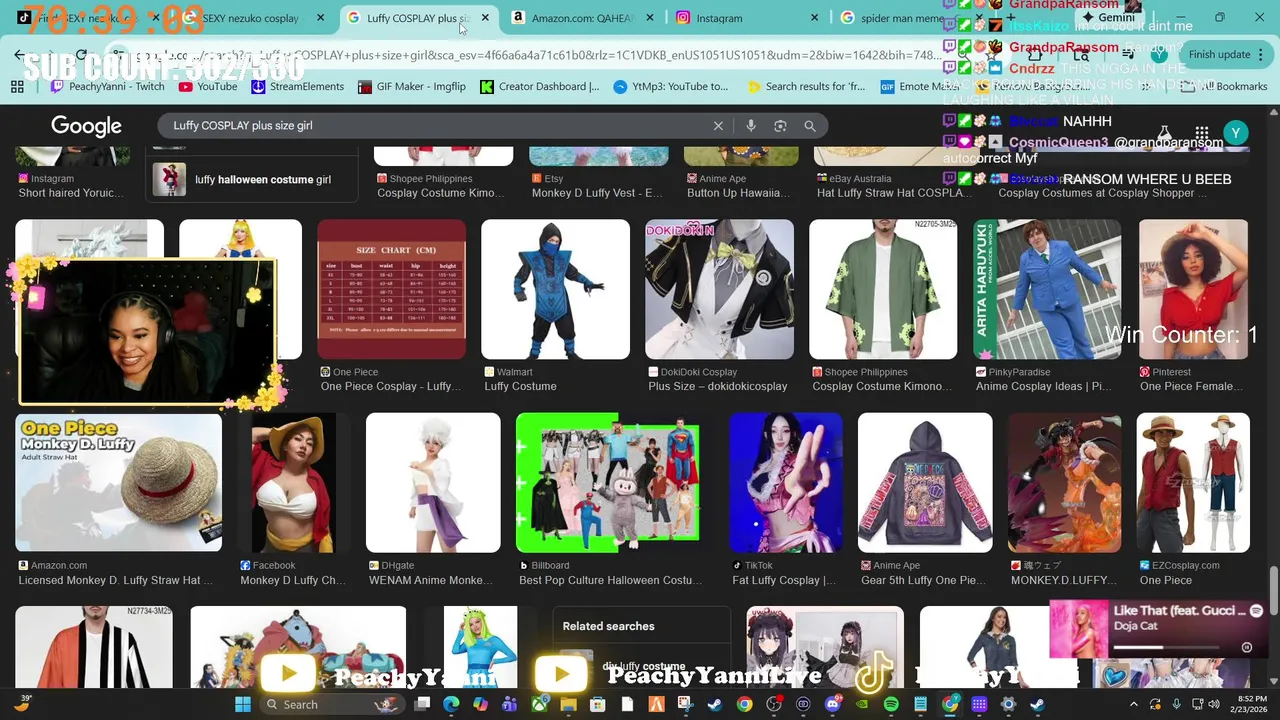Close the Amazon.com tab
Viewport: 1280px width, 720px height.
pos(650,18)
